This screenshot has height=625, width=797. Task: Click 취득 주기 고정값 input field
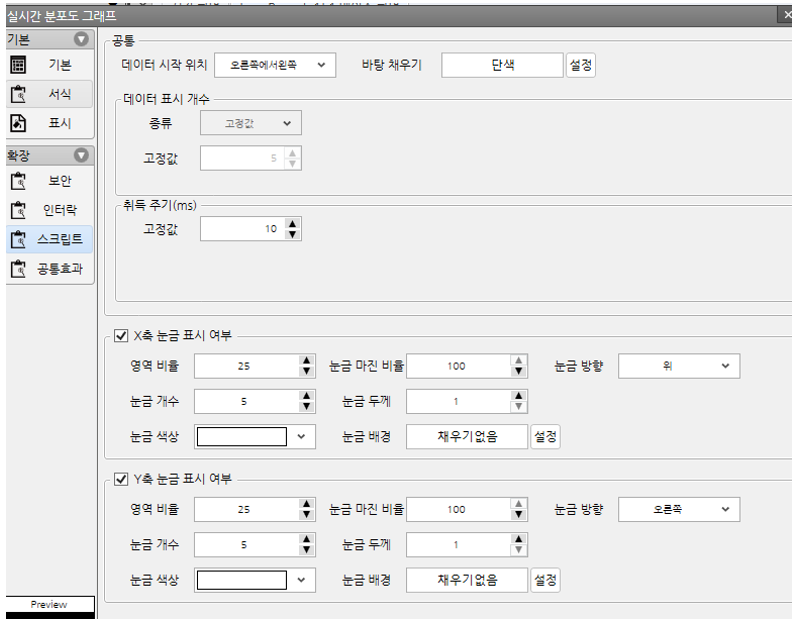(x=243, y=229)
